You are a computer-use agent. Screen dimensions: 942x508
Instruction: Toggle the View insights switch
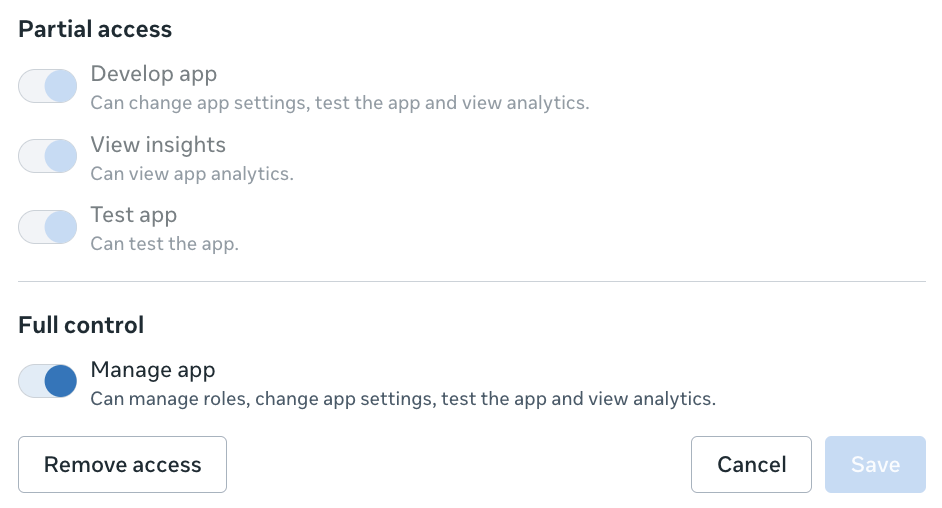47,156
